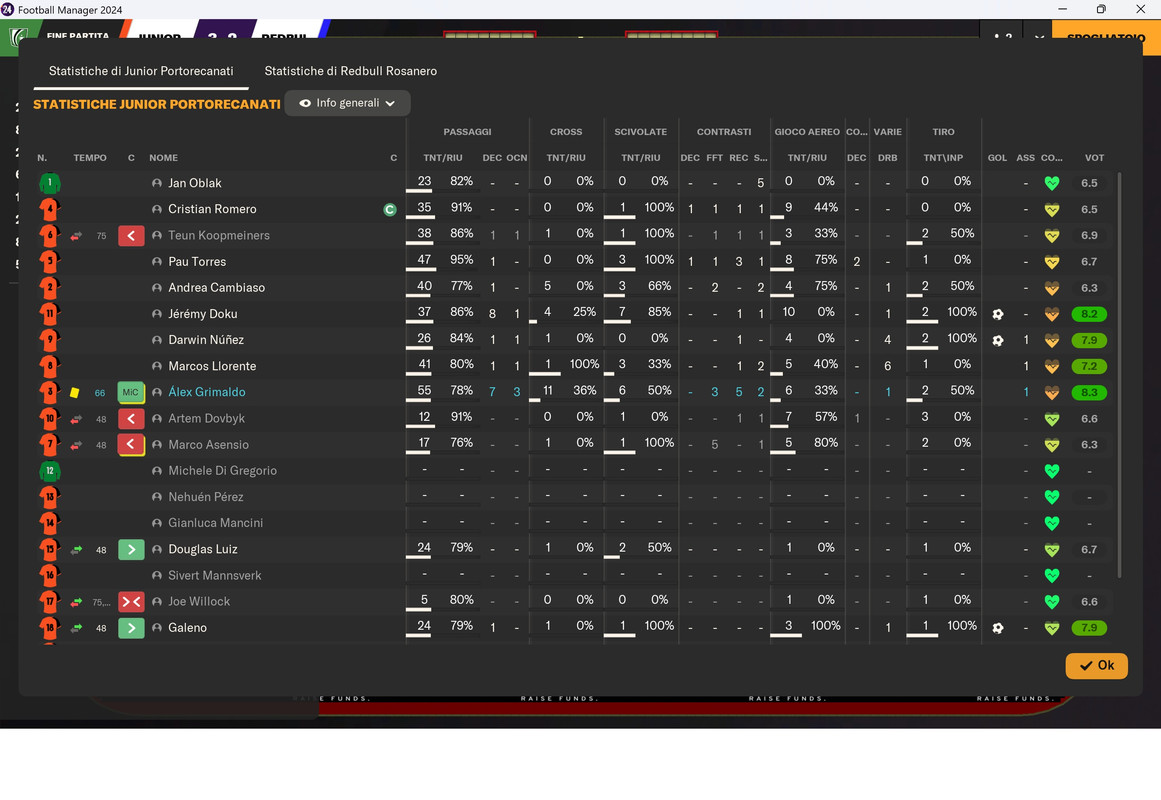Sort by the VOT rating column header
The image size is (1161, 800).
point(1094,158)
